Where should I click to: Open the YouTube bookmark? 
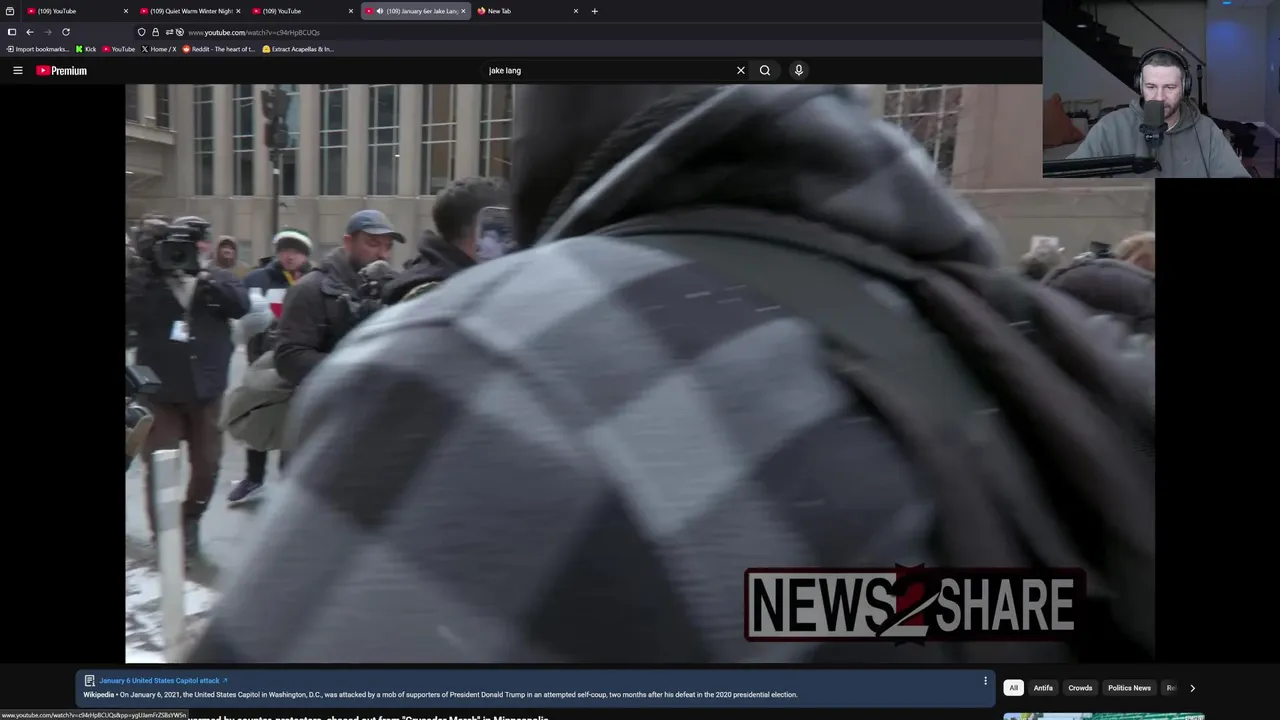(x=119, y=49)
